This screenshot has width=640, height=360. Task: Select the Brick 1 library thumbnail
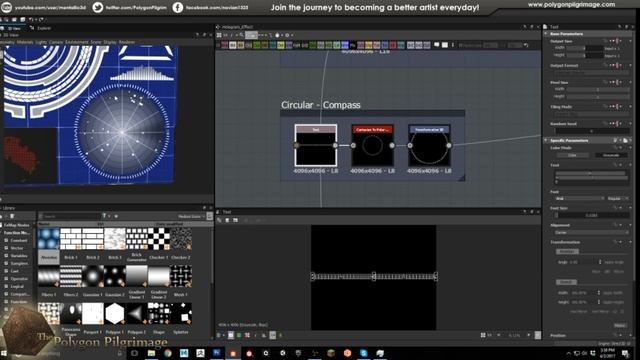point(71,239)
